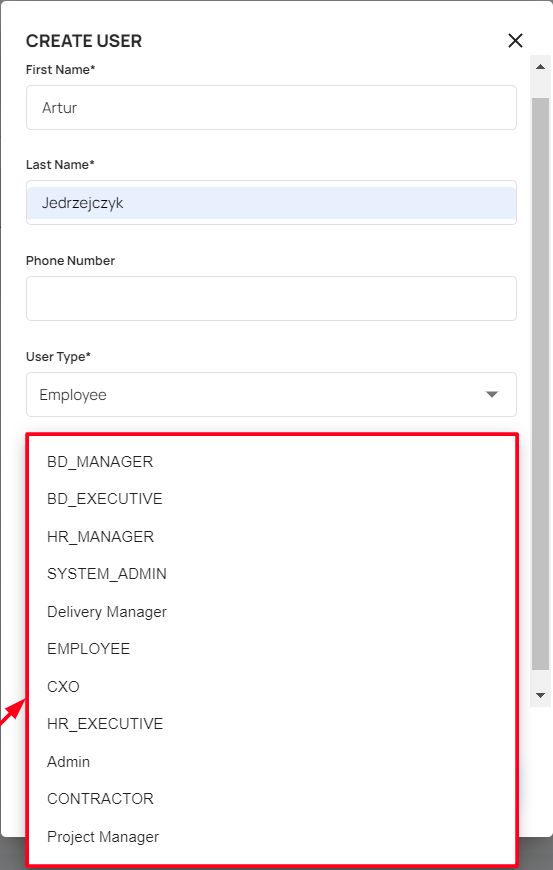
Task: Select CXO option
Action: pyautogui.click(x=272, y=686)
